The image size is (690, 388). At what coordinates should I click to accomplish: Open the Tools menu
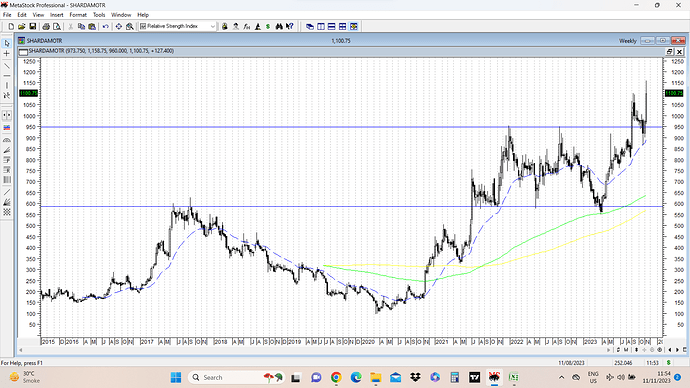[x=99, y=15]
